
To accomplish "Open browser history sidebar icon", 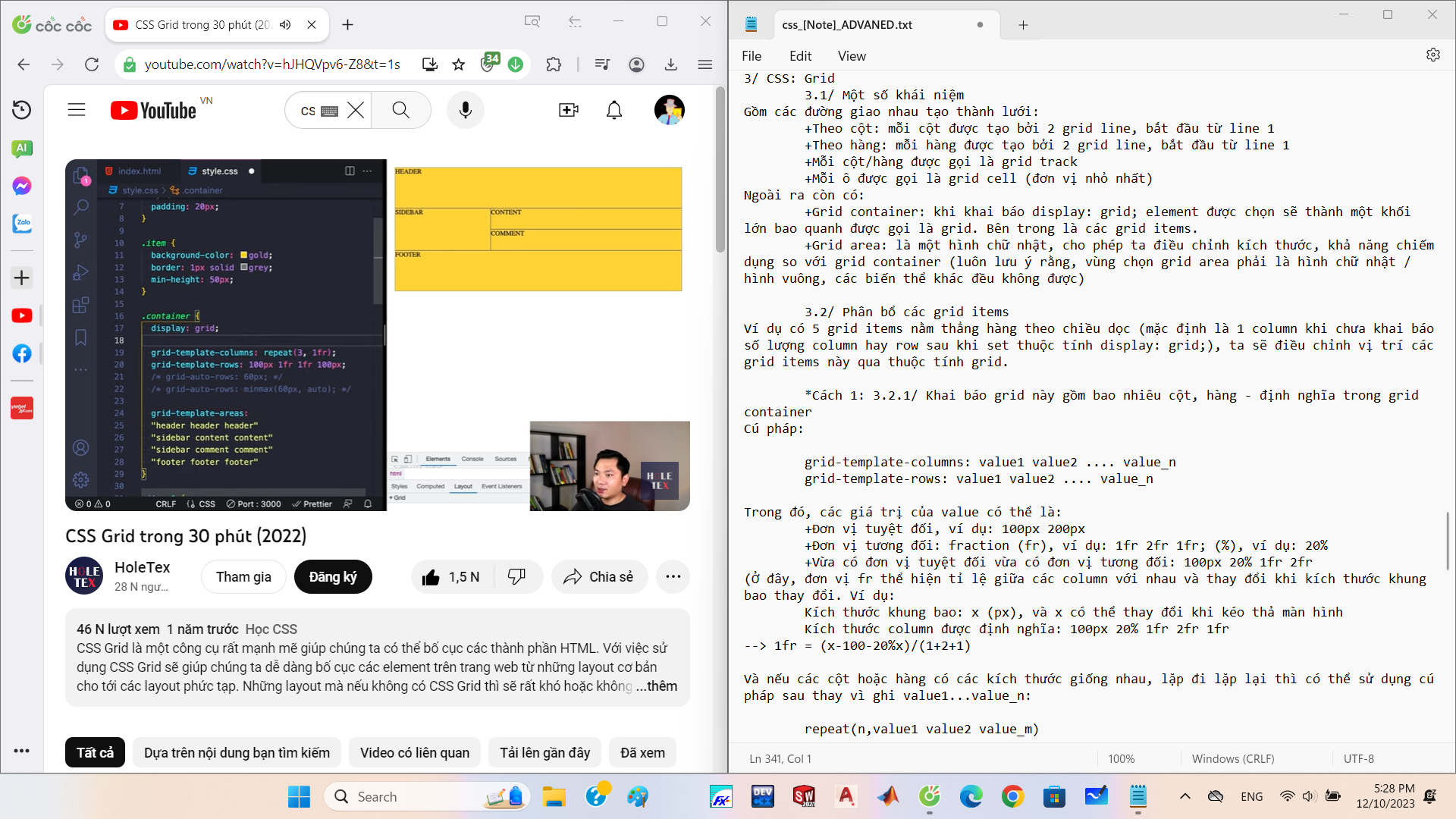I will [22, 110].
